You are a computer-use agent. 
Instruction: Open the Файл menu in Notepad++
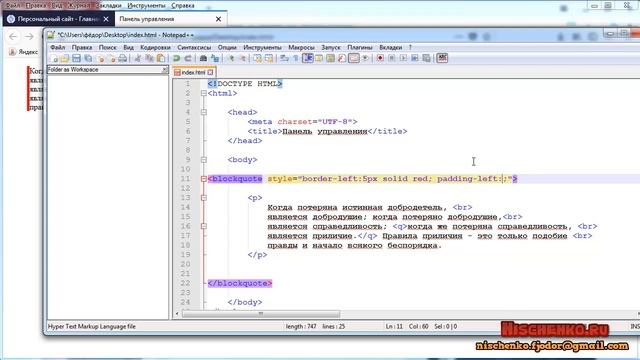[58, 47]
